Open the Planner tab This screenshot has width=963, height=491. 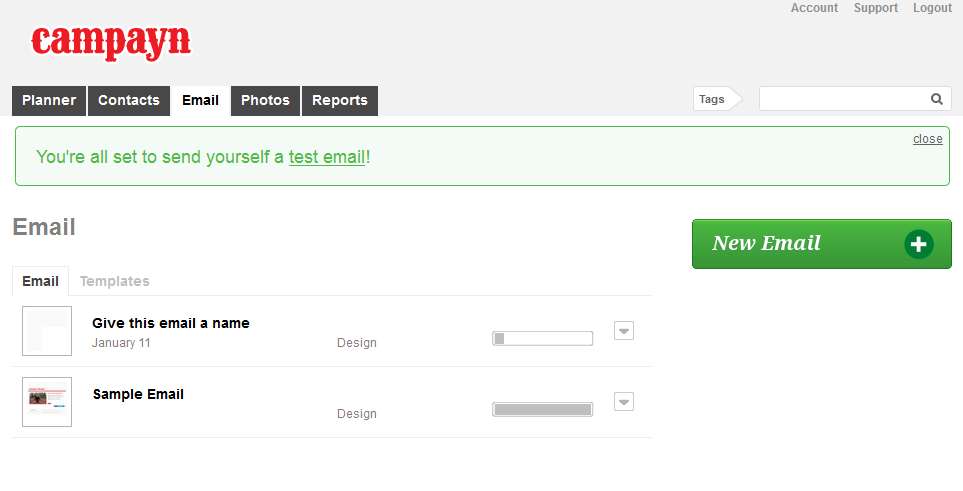click(49, 101)
